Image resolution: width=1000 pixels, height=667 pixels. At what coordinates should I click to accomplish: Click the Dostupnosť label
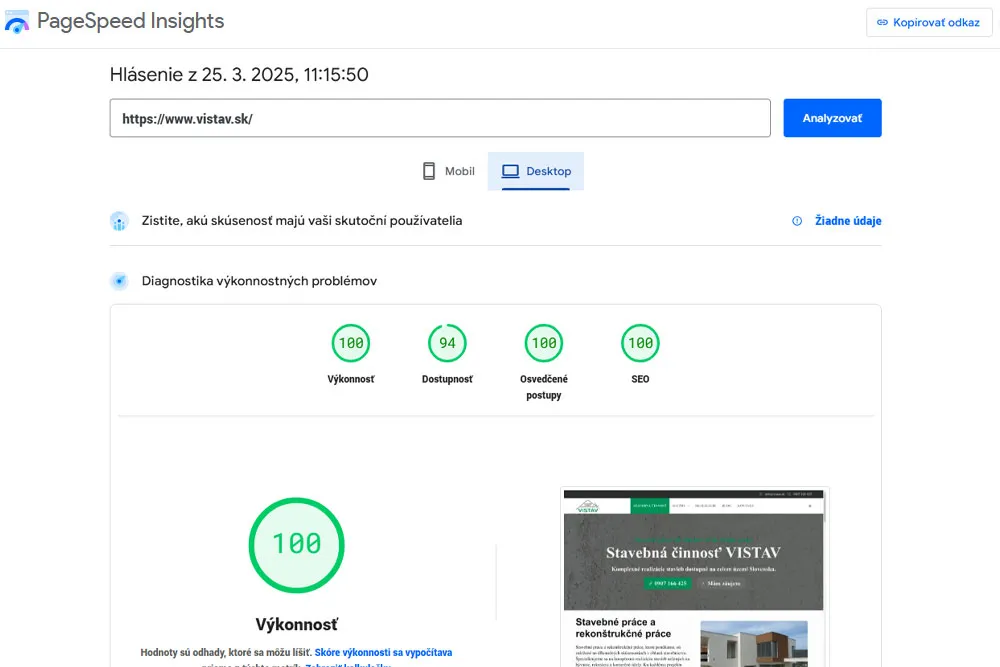[447, 379]
